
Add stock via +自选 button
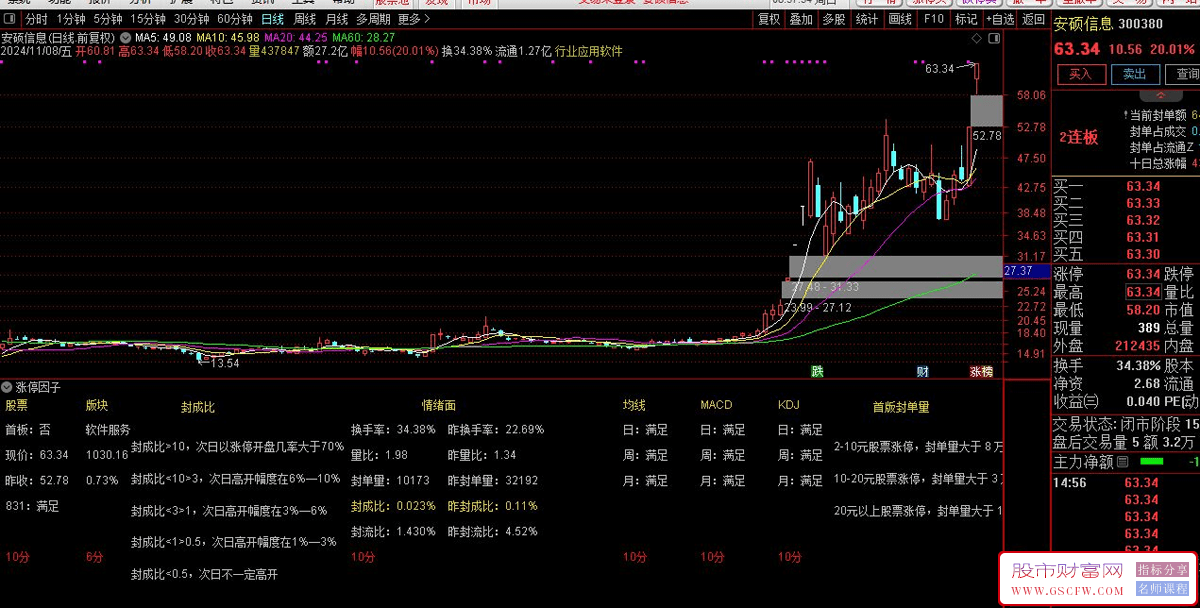pyautogui.click(x=999, y=19)
